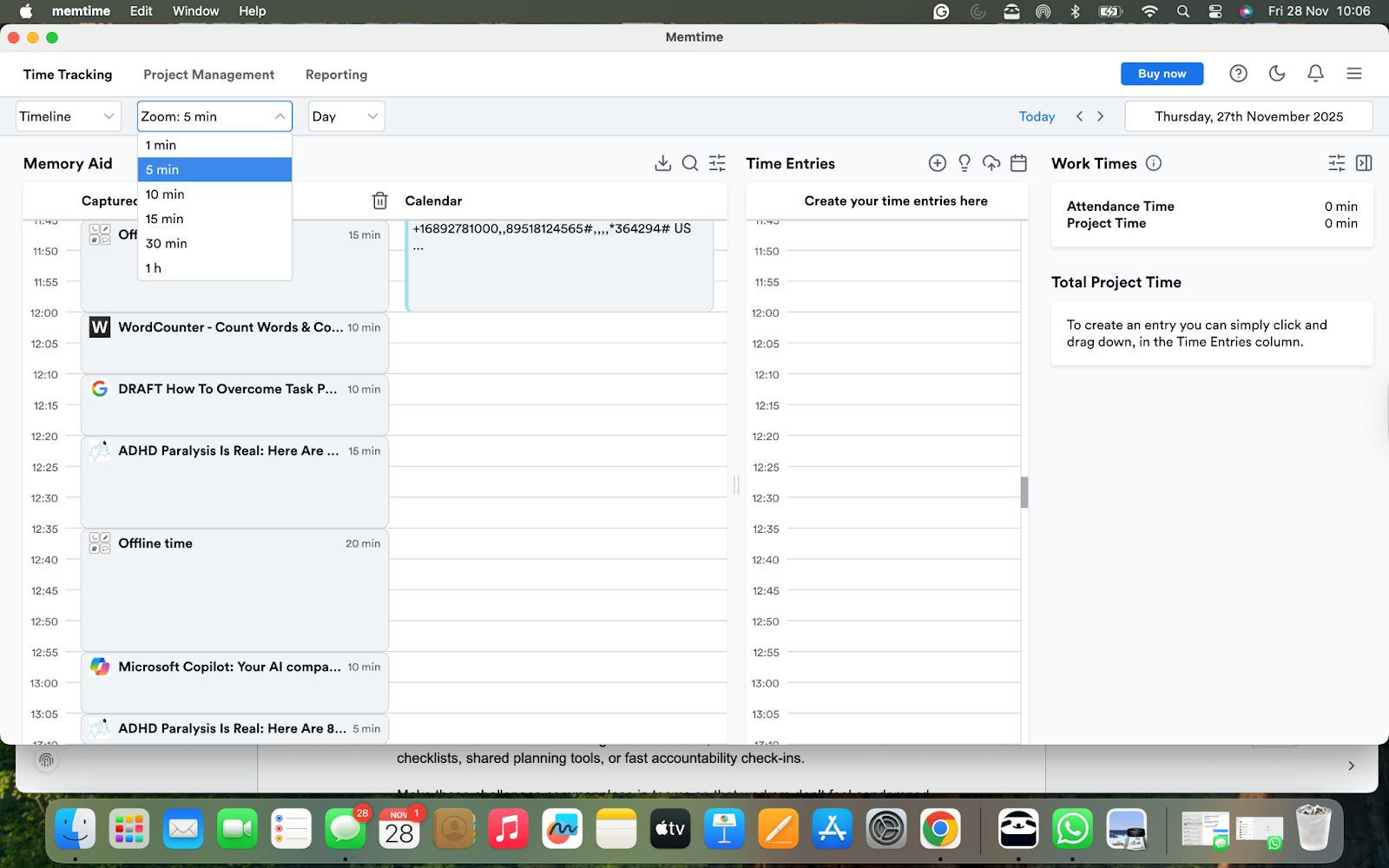Delete captured activities with trash icon
Viewport: 1389px width, 868px height.
379,201
